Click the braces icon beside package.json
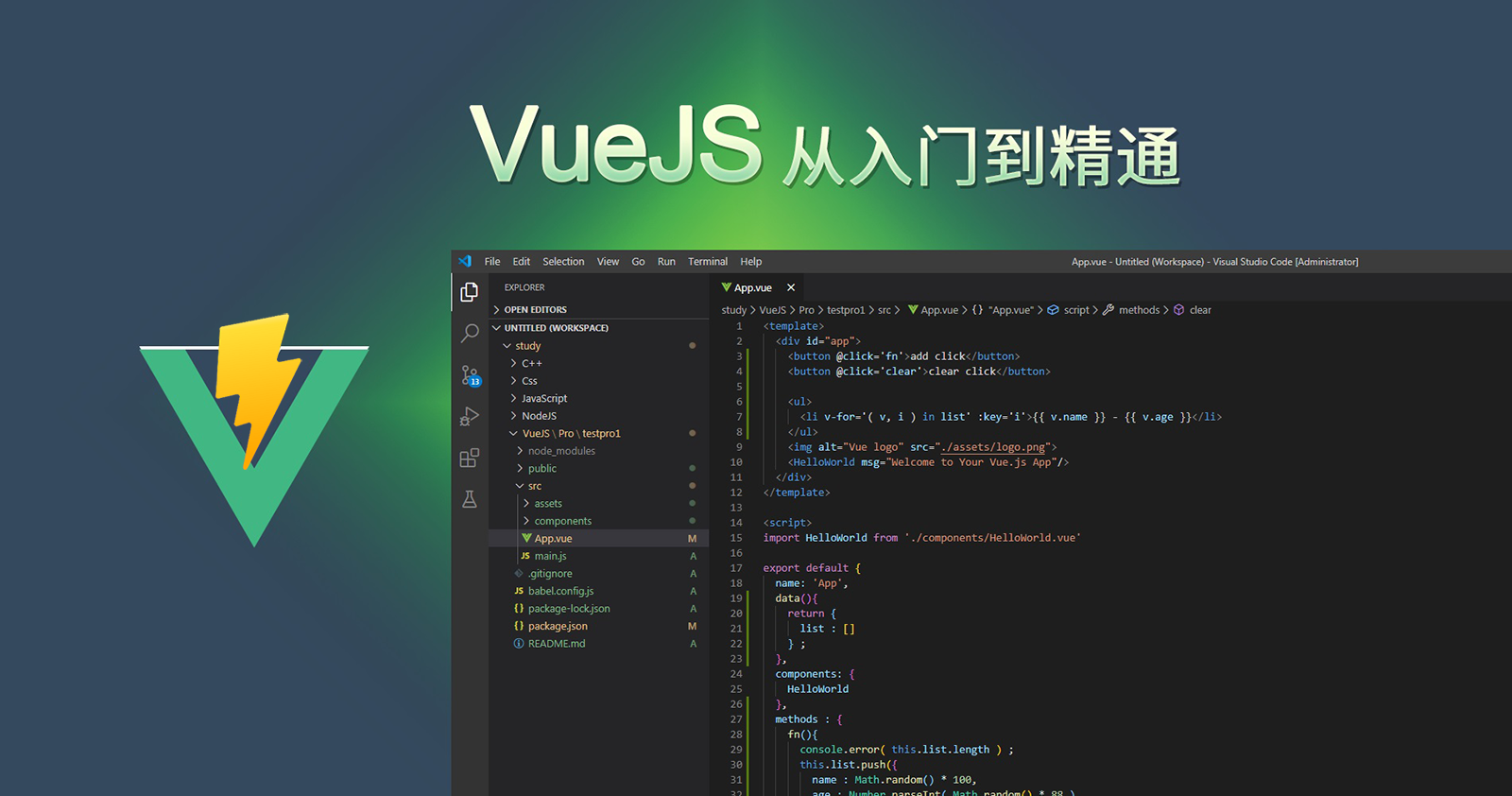1512x796 pixels. point(519,626)
